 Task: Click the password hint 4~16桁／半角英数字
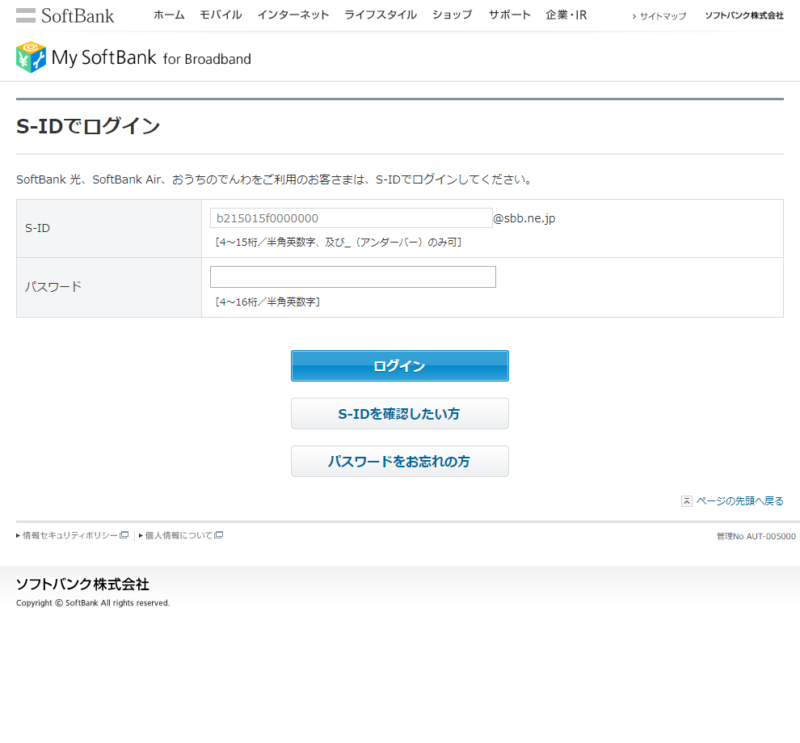tap(267, 302)
